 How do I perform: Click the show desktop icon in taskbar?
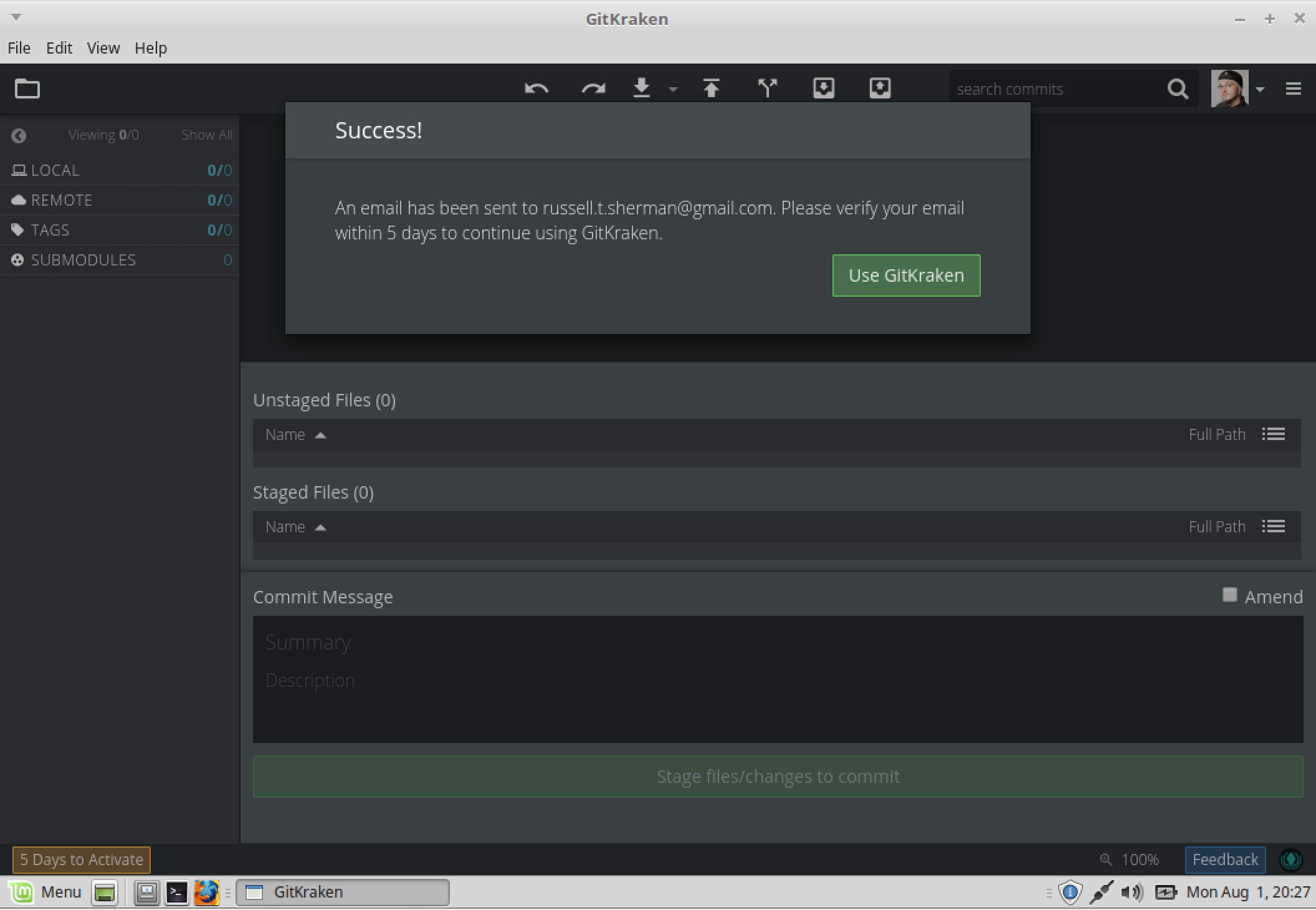105,893
